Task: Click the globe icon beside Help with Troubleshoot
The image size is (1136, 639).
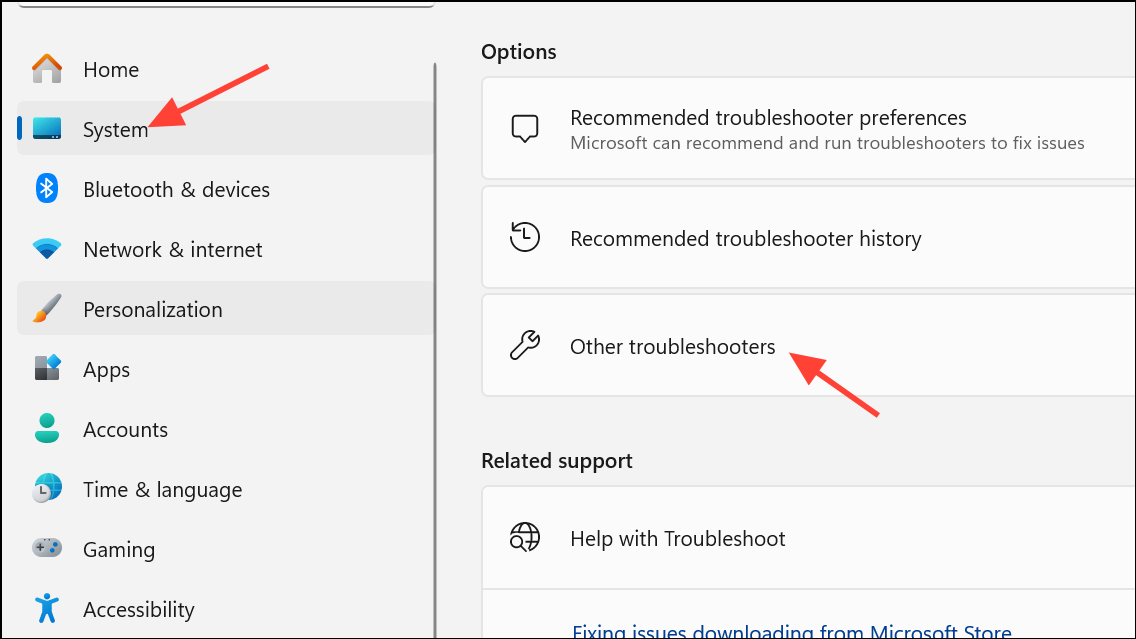Action: click(525, 538)
